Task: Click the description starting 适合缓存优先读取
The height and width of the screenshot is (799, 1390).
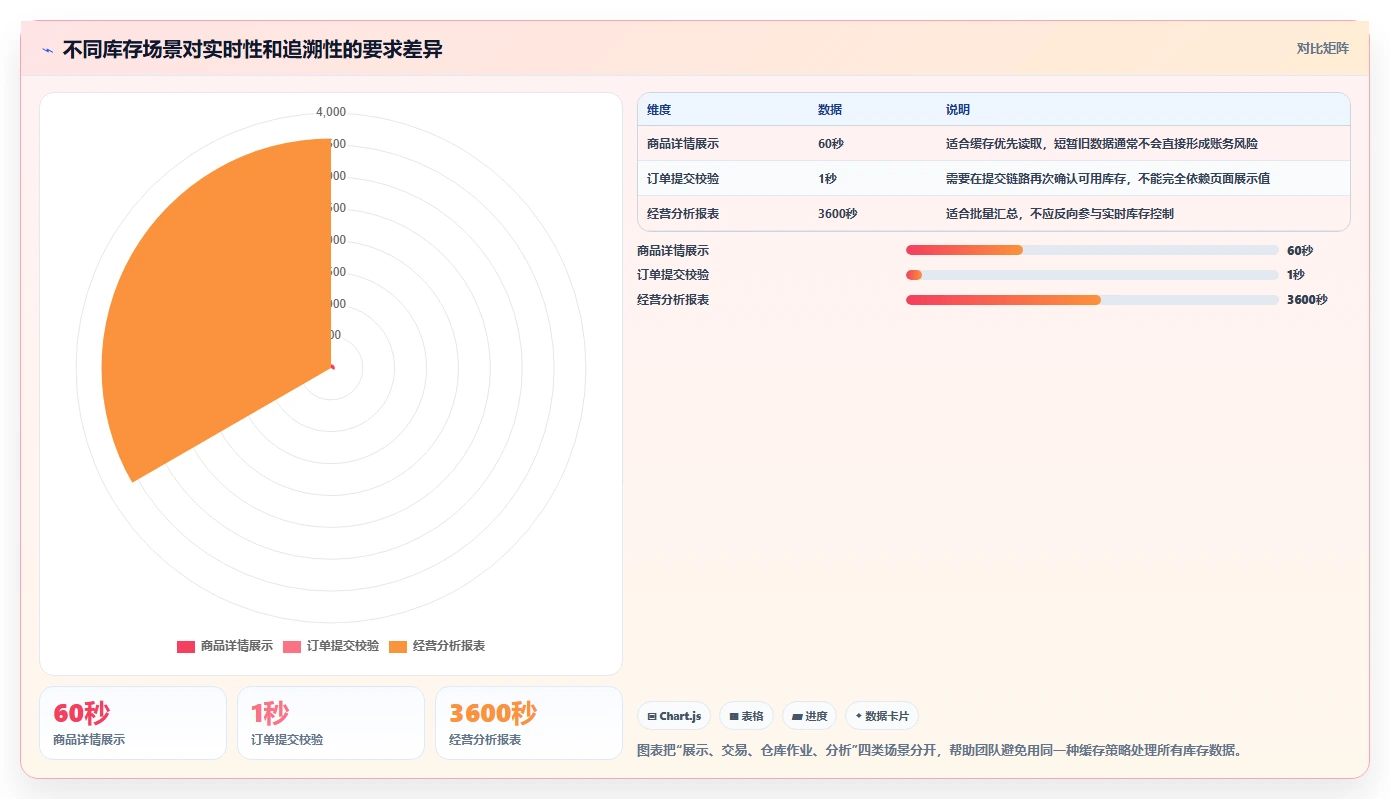Action: [x=1102, y=144]
